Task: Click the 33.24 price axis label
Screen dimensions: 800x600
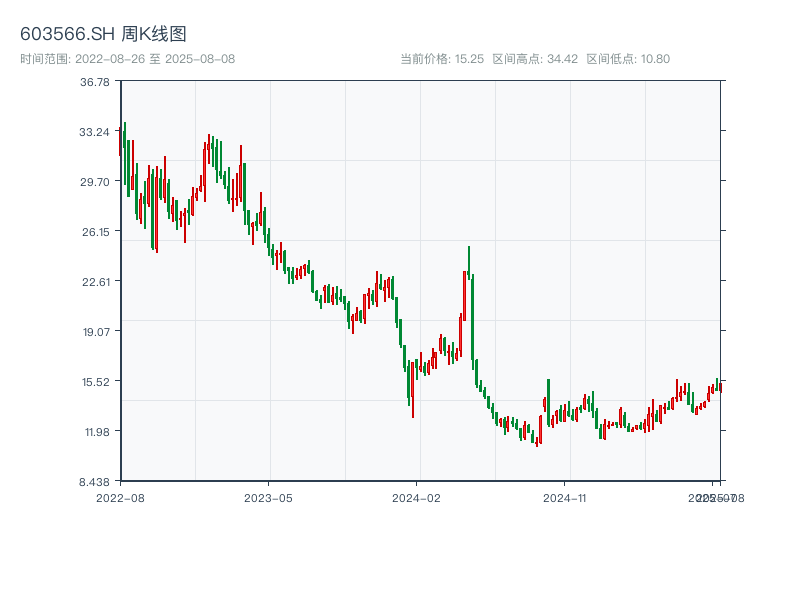Action: pos(95,132)
